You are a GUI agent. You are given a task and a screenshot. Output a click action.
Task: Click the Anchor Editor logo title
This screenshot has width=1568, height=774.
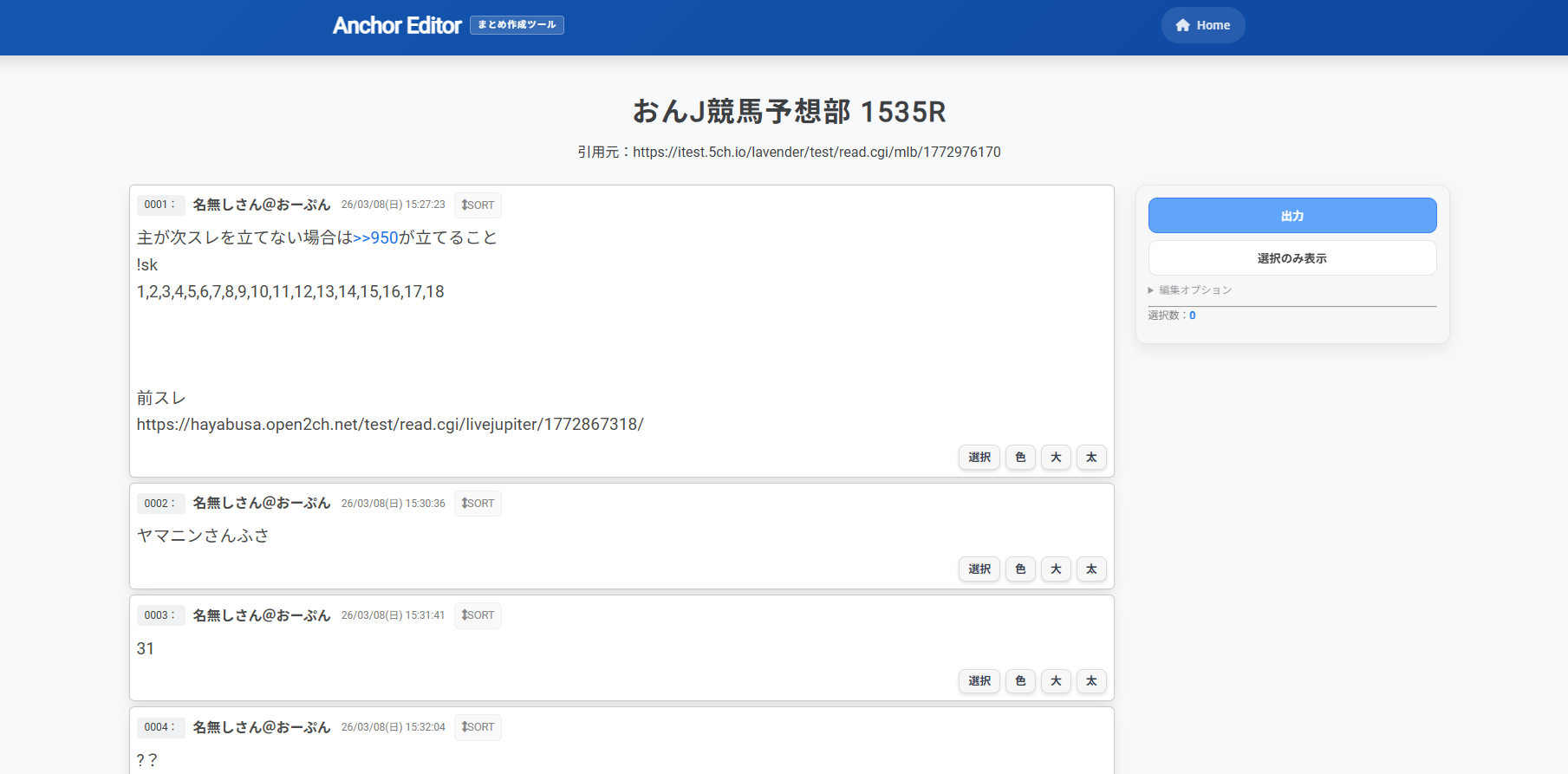[397, 26]
